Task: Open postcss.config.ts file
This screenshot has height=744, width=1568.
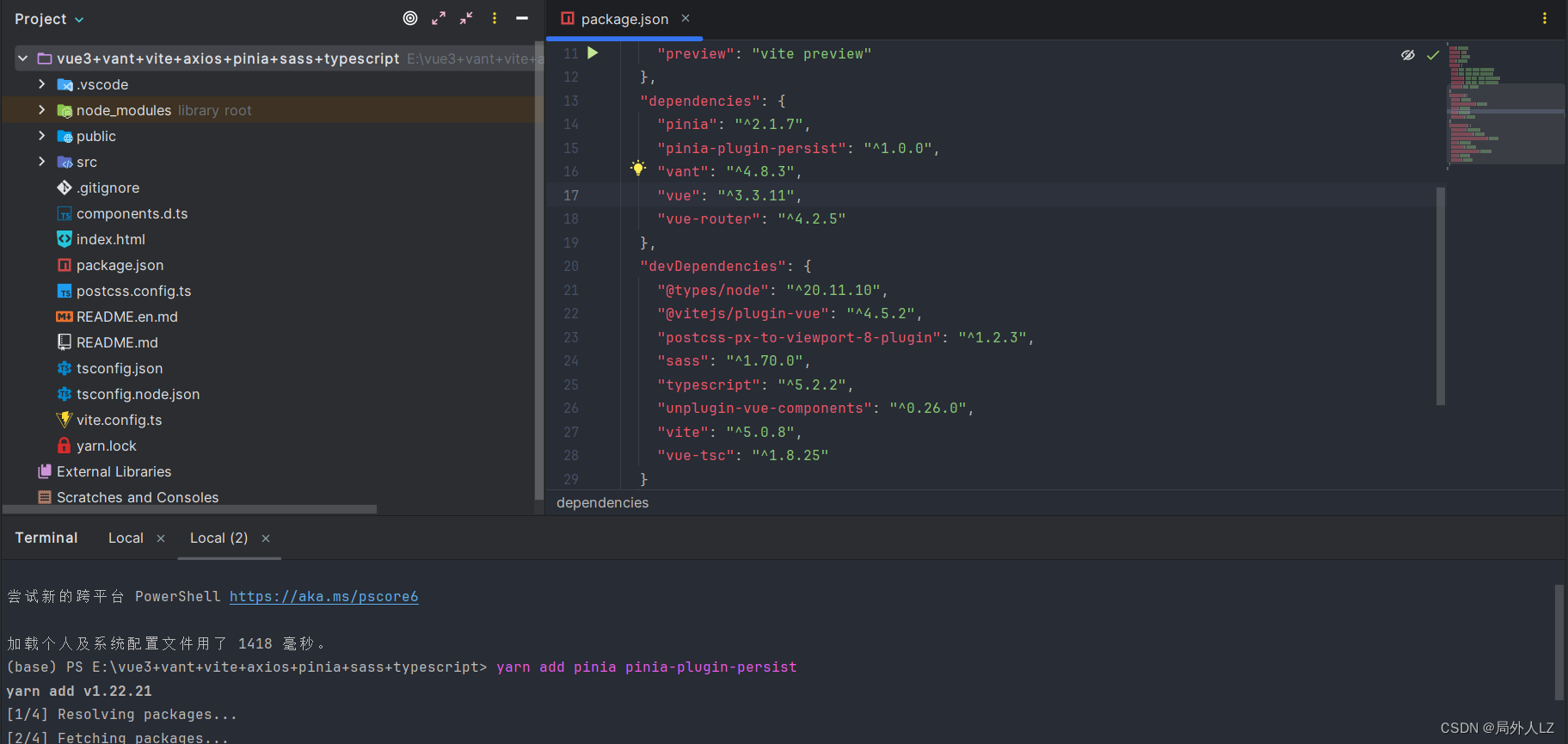Action: click(x=133, y=291)
